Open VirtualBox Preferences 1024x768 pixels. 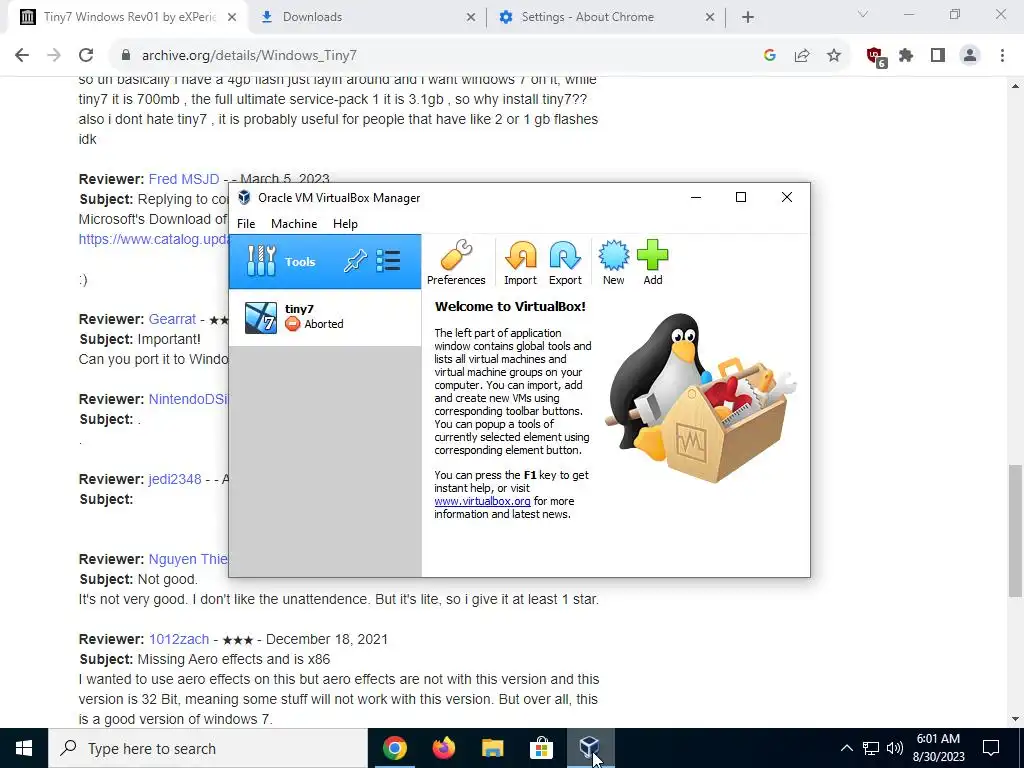[x=456, y=263]
